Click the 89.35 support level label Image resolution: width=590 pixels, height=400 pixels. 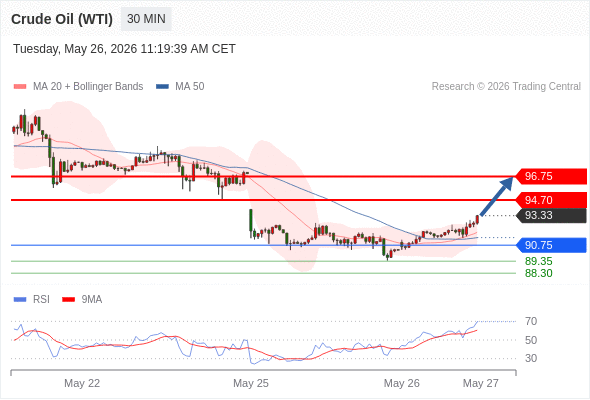pyautogui.click(x=538, y=261)
